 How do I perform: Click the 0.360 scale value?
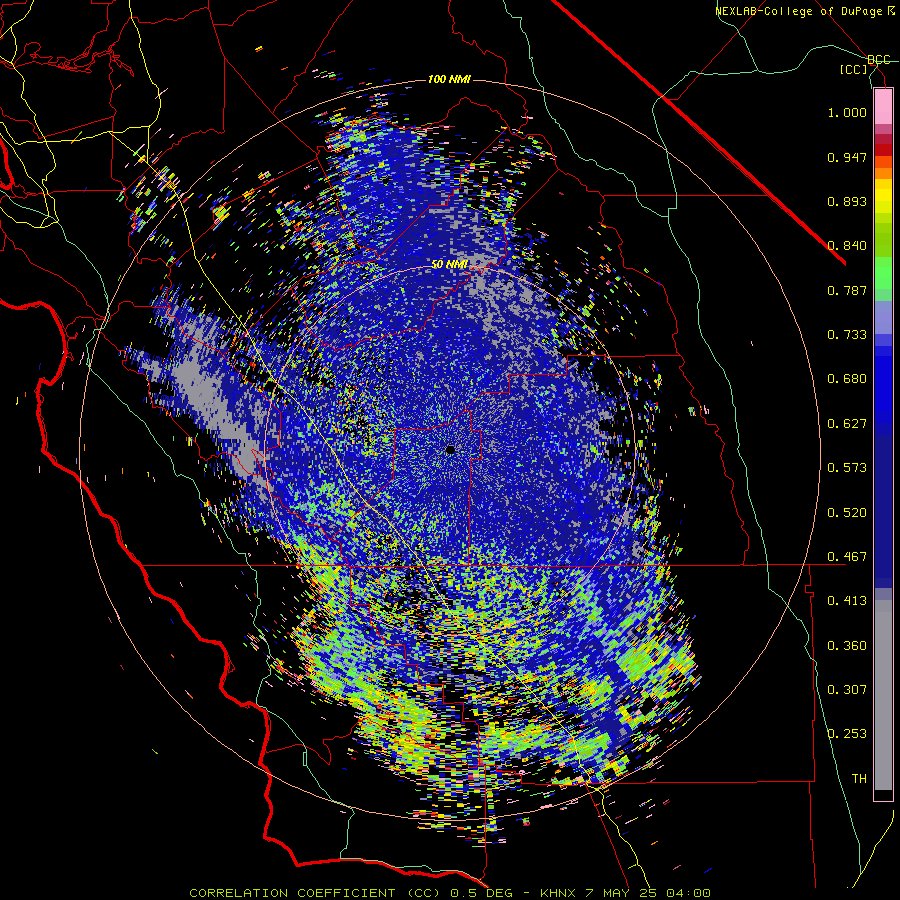pos(847,646)
